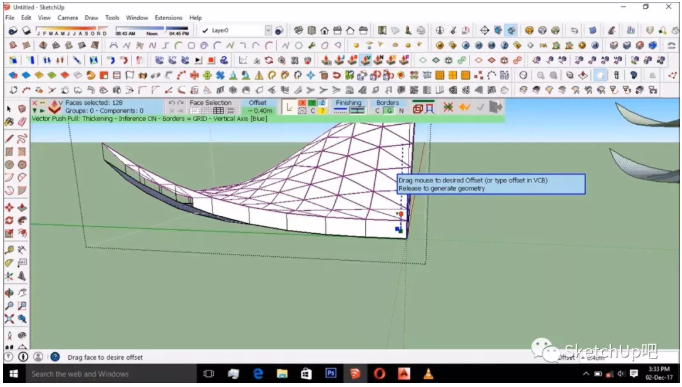Click the Zoom Extents tool
The width and height of the screenshot is (682, 387).
click(9, 319)
